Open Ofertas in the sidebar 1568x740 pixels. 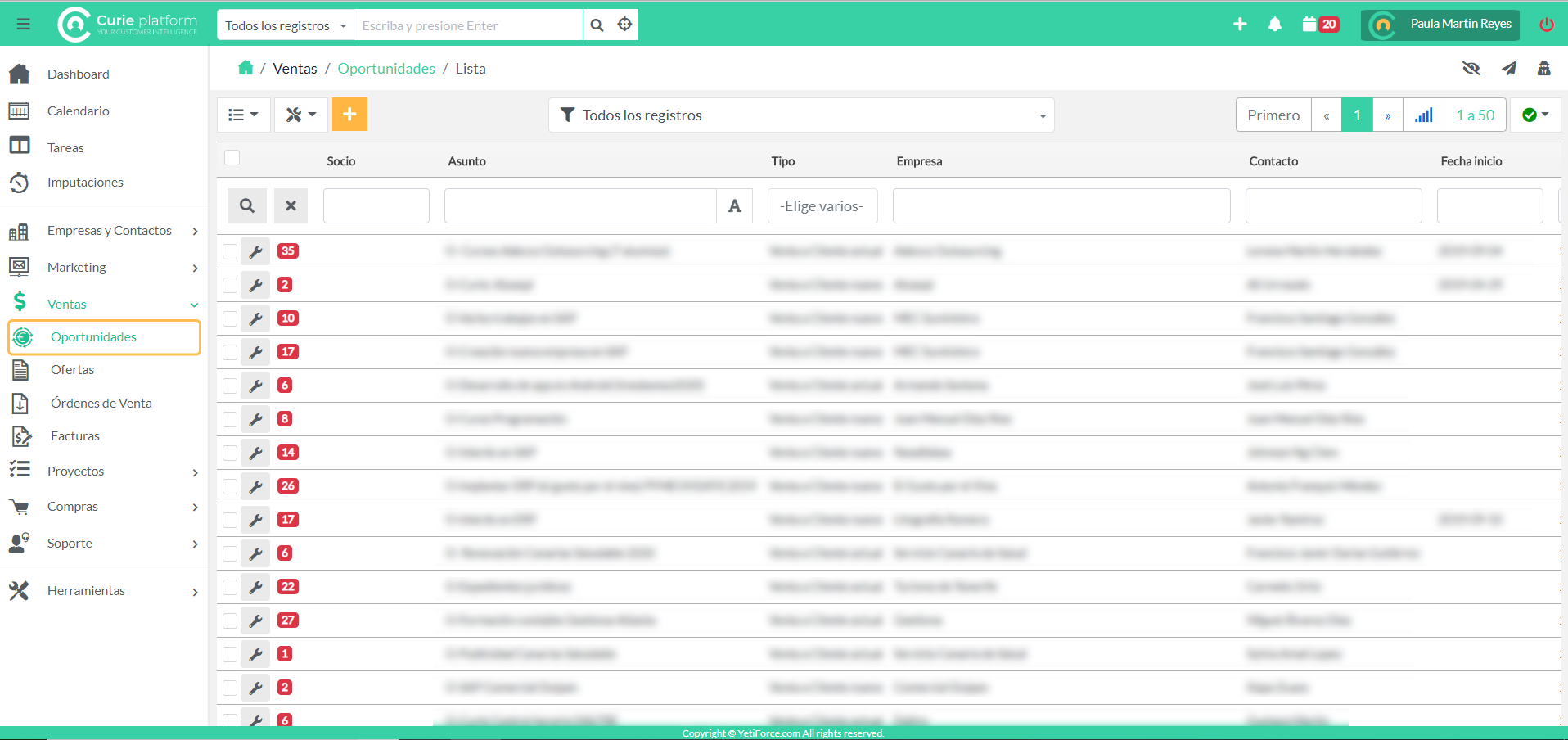73,370
